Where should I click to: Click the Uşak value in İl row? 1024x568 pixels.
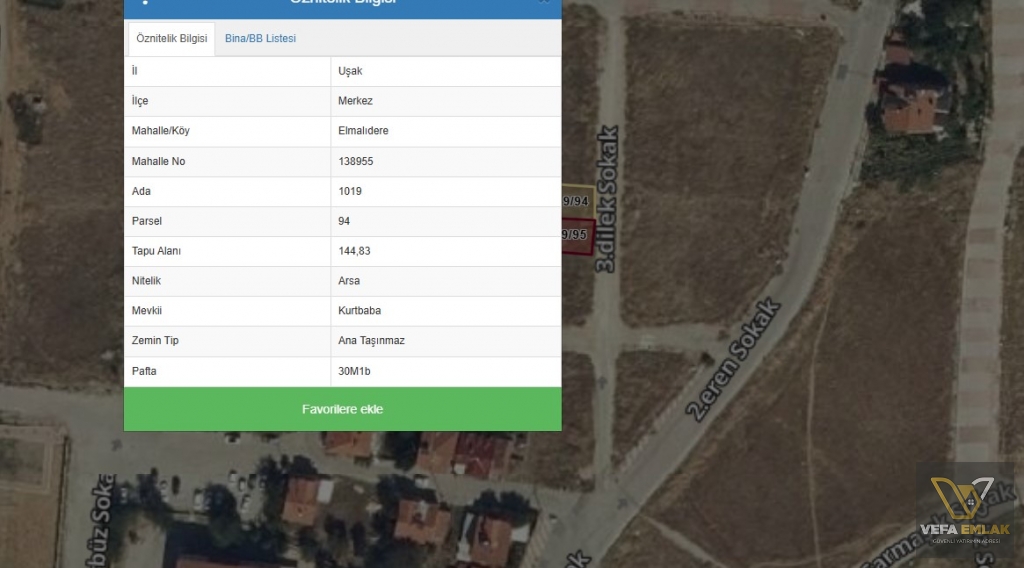pyautogui.click(x=350, y=71)
